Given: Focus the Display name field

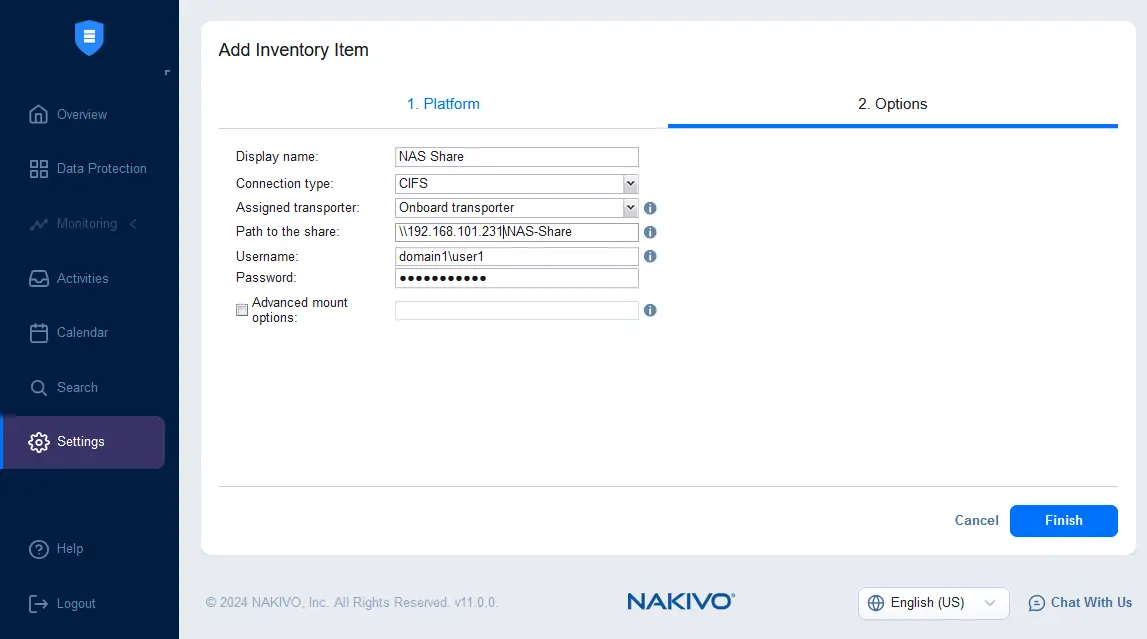Looking at the screenshot, I should [x=516, y=156].
